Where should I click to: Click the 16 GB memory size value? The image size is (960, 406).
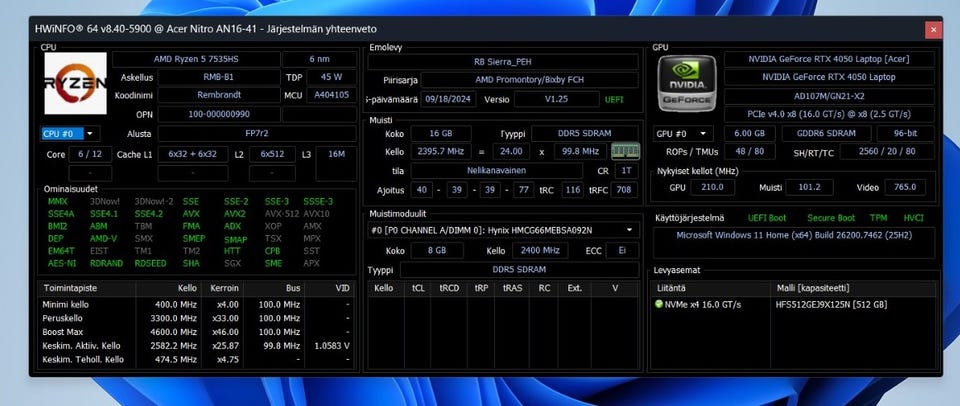tap(441, 133)
